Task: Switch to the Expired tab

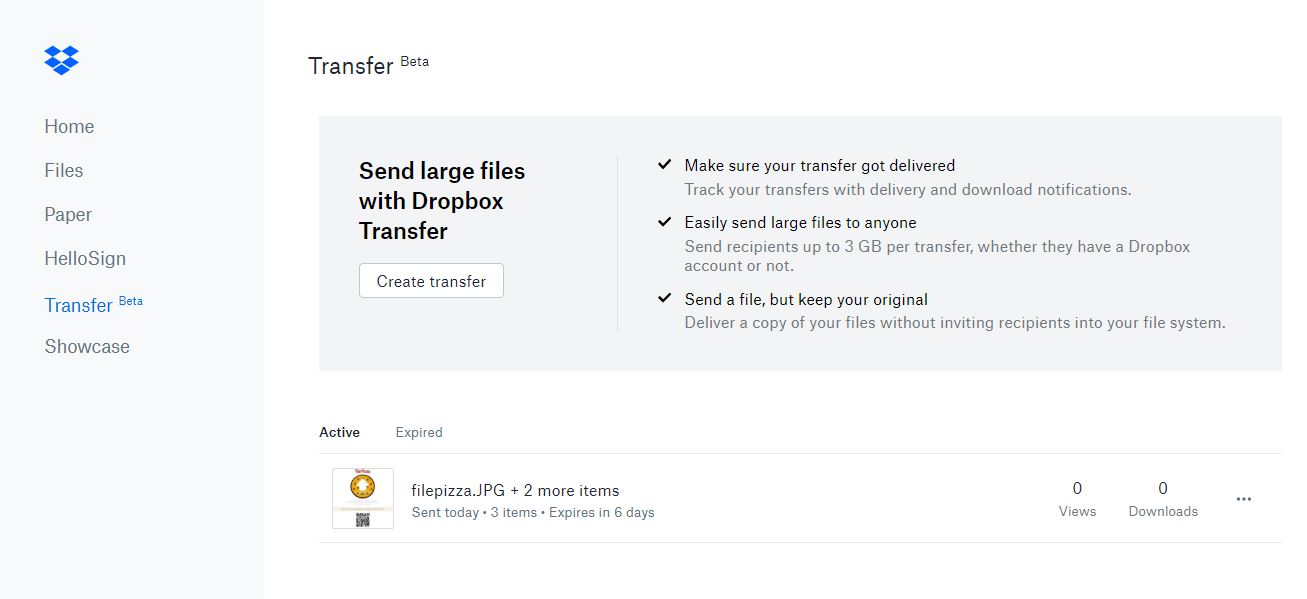Action: click(419, 432)
